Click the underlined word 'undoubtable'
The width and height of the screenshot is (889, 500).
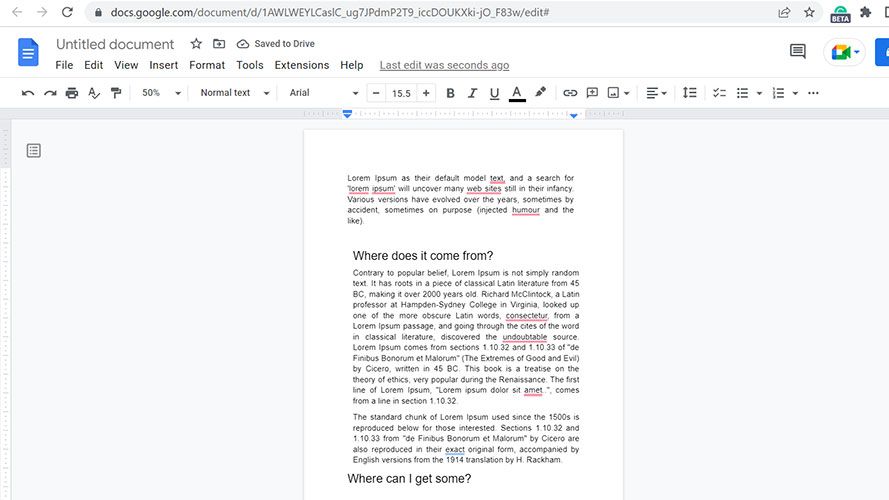(525, 337)
